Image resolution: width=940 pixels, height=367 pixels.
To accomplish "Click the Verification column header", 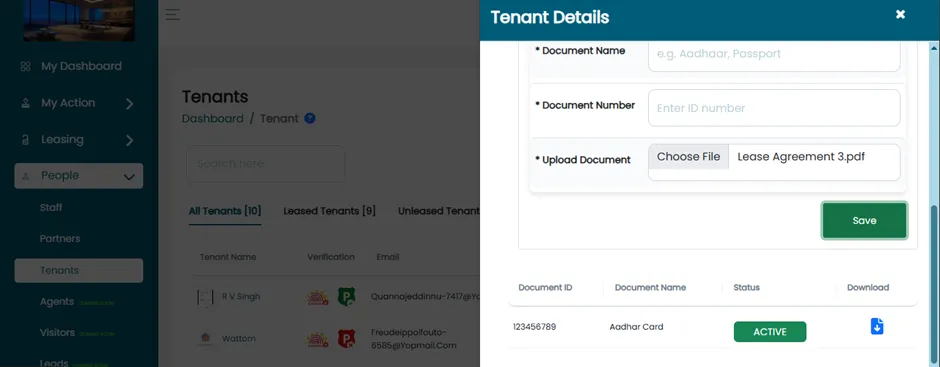I will pyautogui.click(x=331, y=257).
